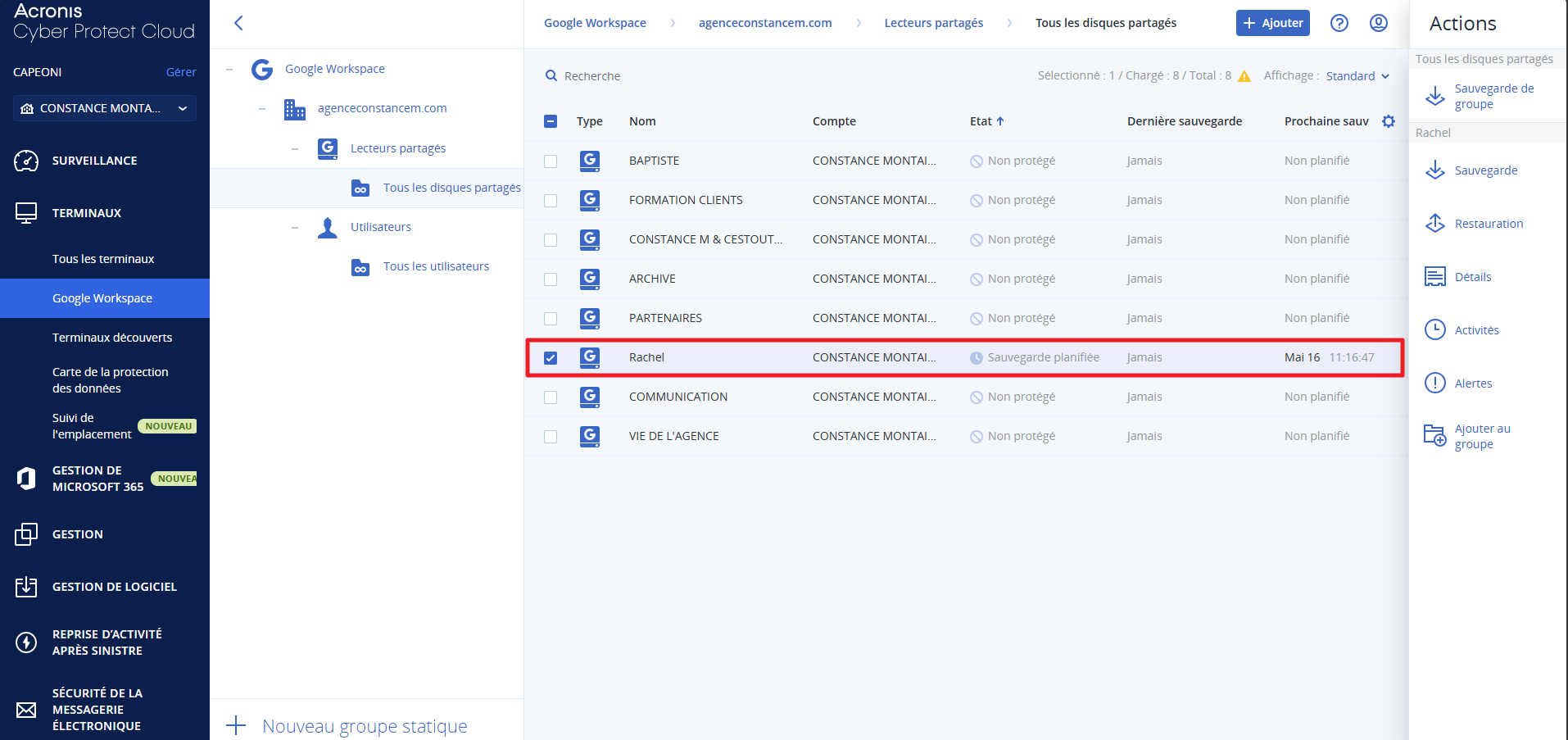Click the agenceconstancem.com building icon
The width and height of the screenshot is (1568, 740).
coord(295,109)
